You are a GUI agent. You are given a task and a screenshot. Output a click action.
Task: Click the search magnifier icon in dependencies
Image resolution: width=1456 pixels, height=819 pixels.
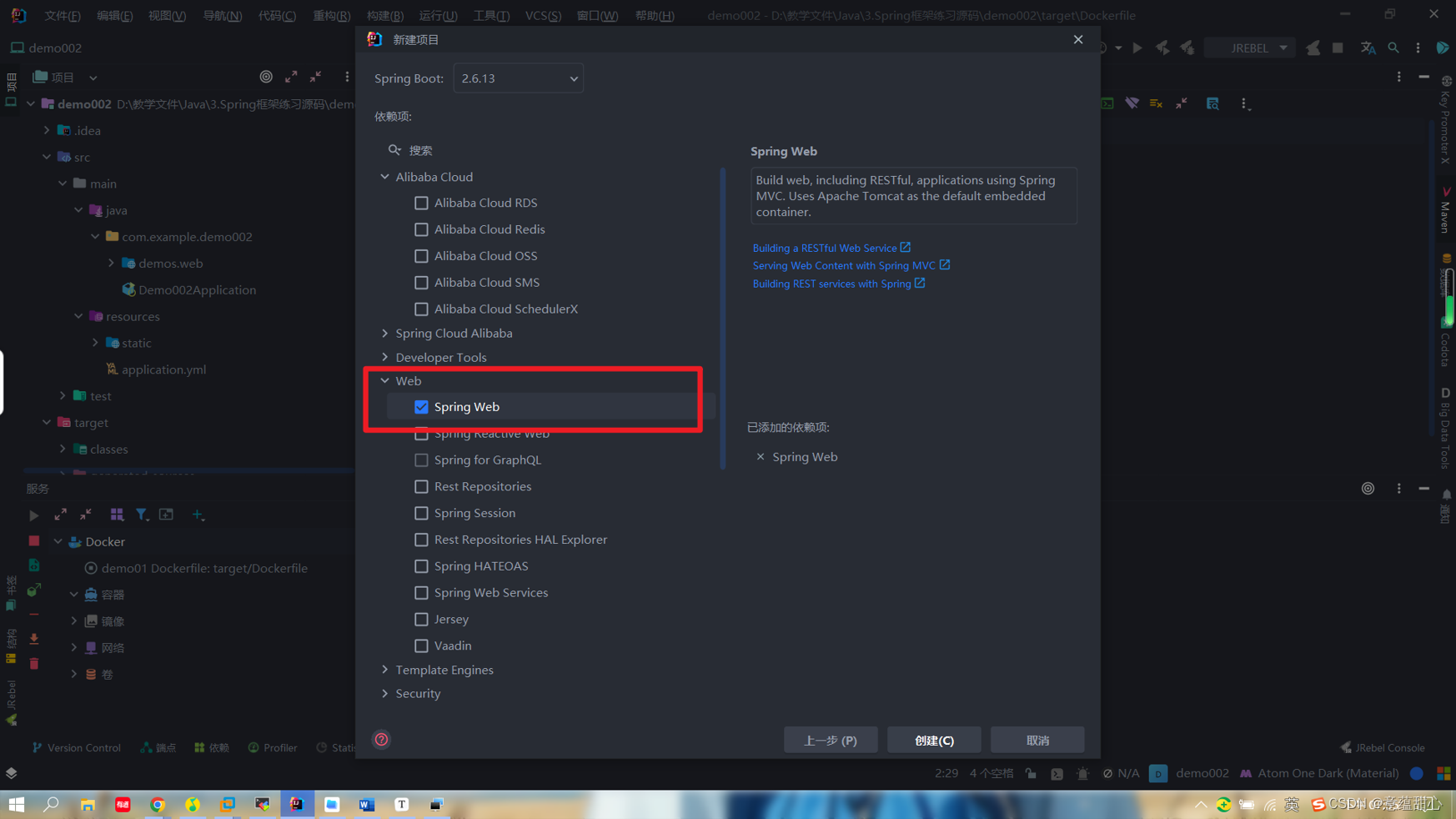(394, 150)
